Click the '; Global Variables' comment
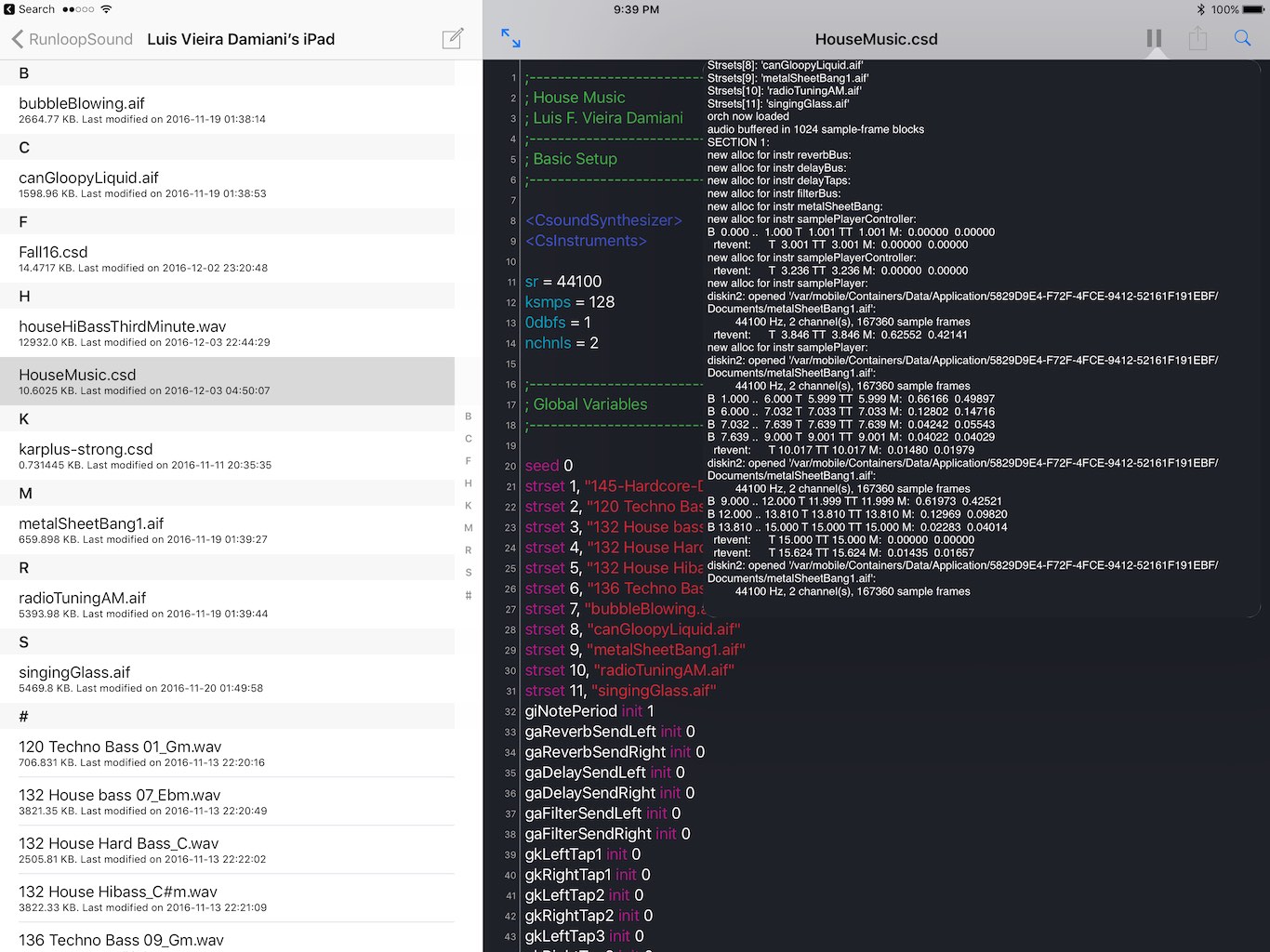 586,404
